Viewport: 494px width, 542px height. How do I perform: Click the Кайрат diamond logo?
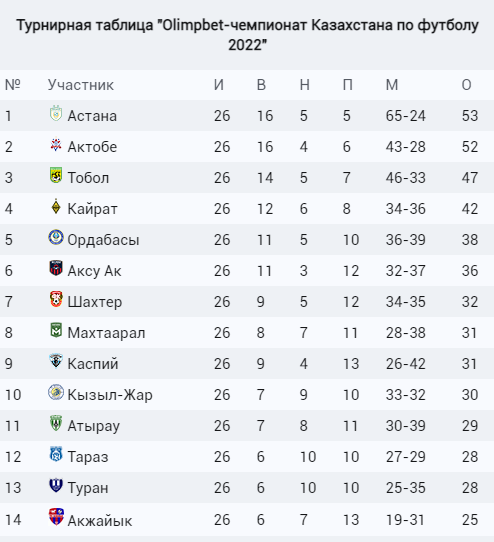56,206
